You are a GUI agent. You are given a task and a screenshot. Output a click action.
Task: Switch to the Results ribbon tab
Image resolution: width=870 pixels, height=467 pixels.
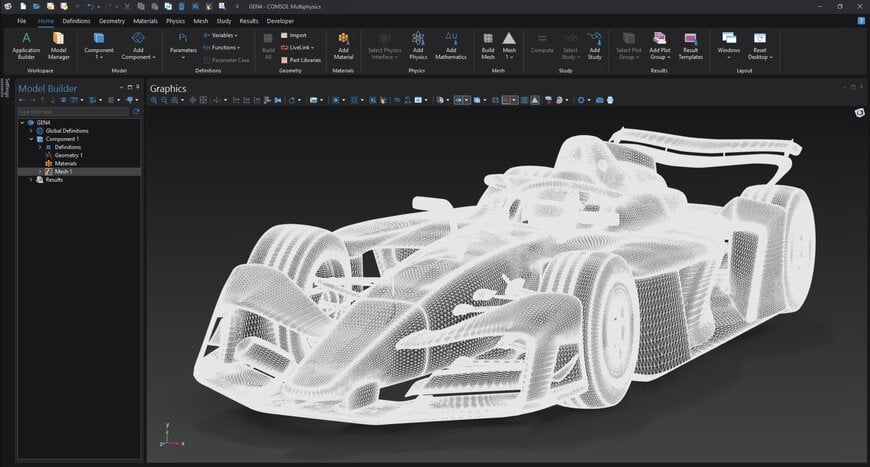click(x=249, y=21)
